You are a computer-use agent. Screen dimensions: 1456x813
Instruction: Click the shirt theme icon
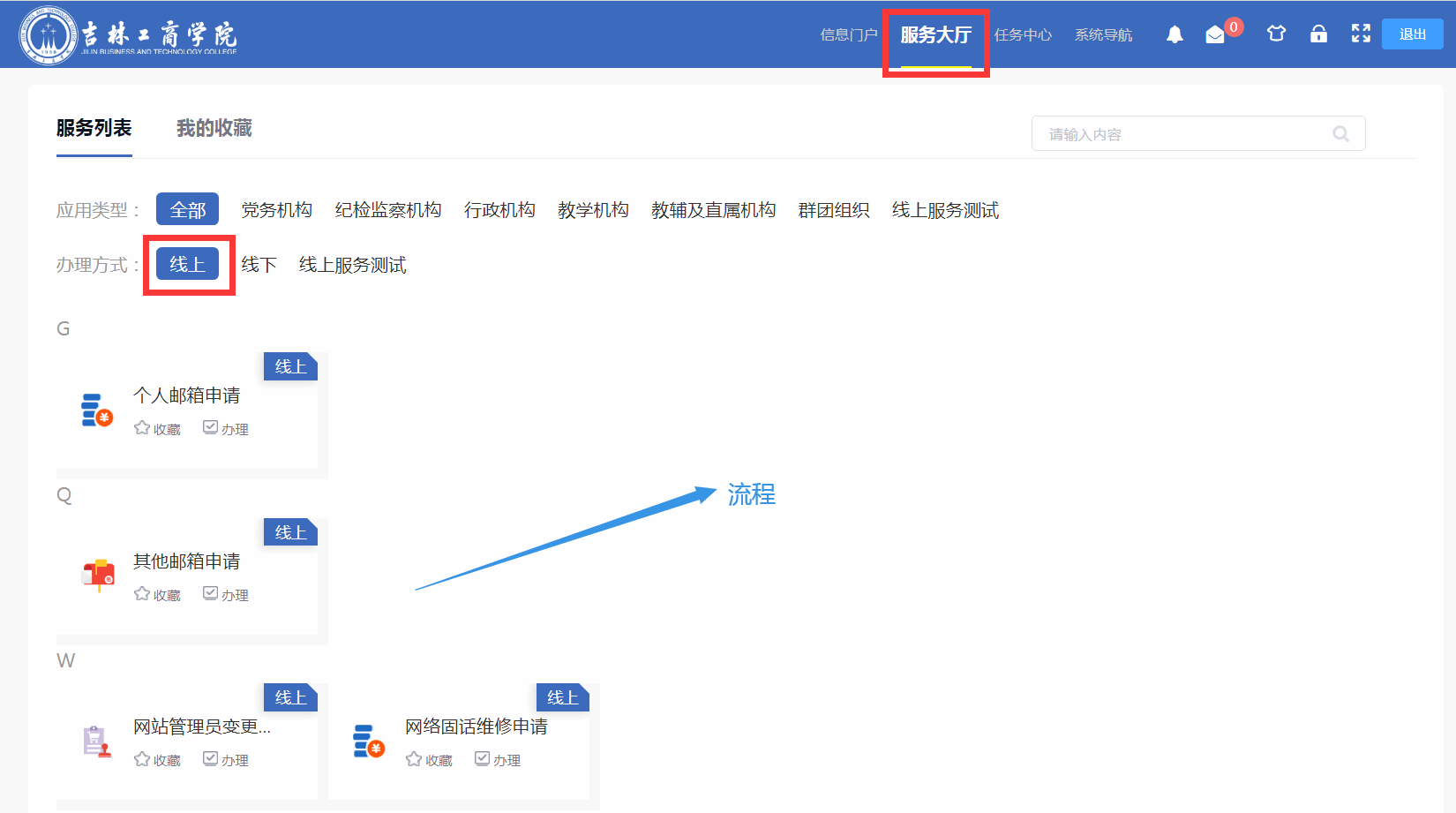pos(1276,34)
